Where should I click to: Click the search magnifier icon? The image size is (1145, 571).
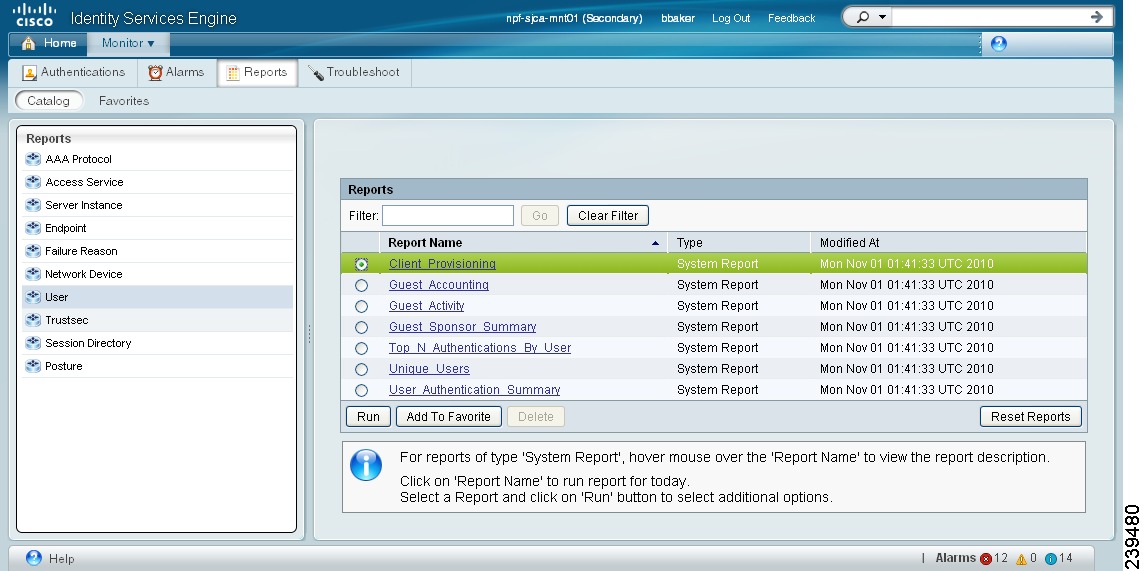click(x=863, y=17)
